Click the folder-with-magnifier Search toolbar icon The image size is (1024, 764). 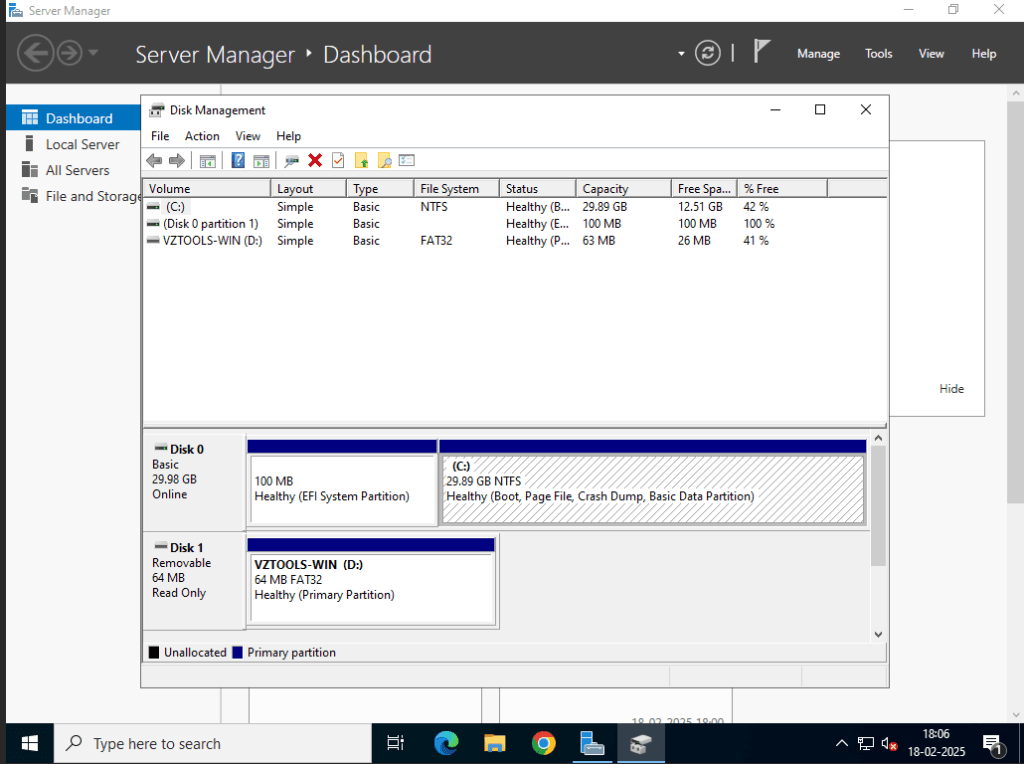385,160
